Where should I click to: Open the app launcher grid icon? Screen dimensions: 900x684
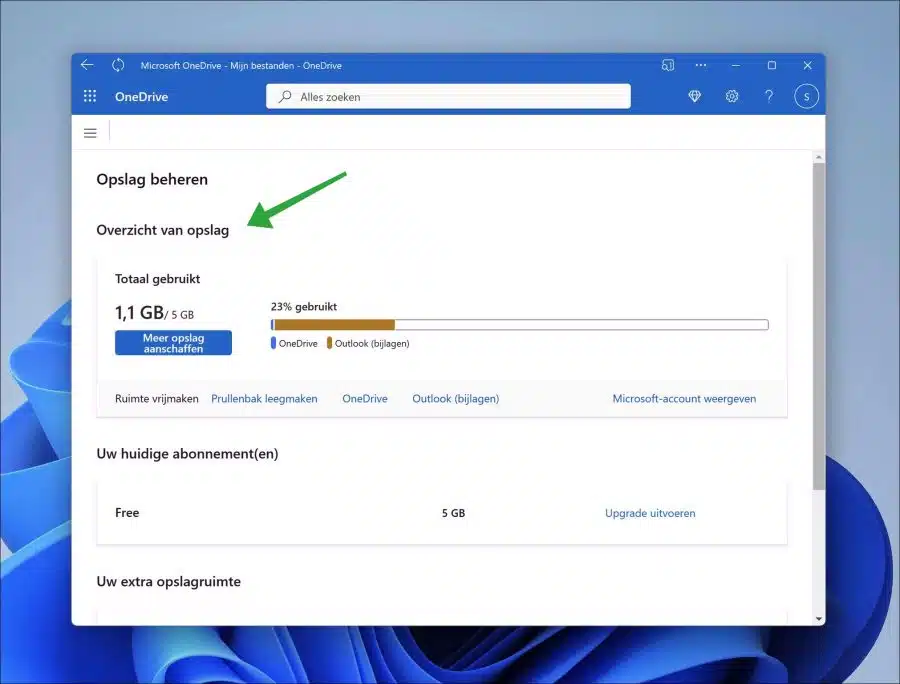point(90,96)
